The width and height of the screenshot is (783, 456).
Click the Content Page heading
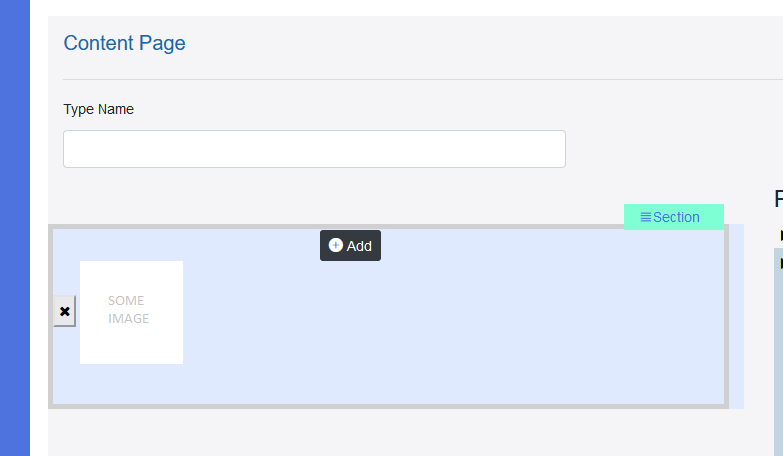pyautogui.click(x=124, y=43)
